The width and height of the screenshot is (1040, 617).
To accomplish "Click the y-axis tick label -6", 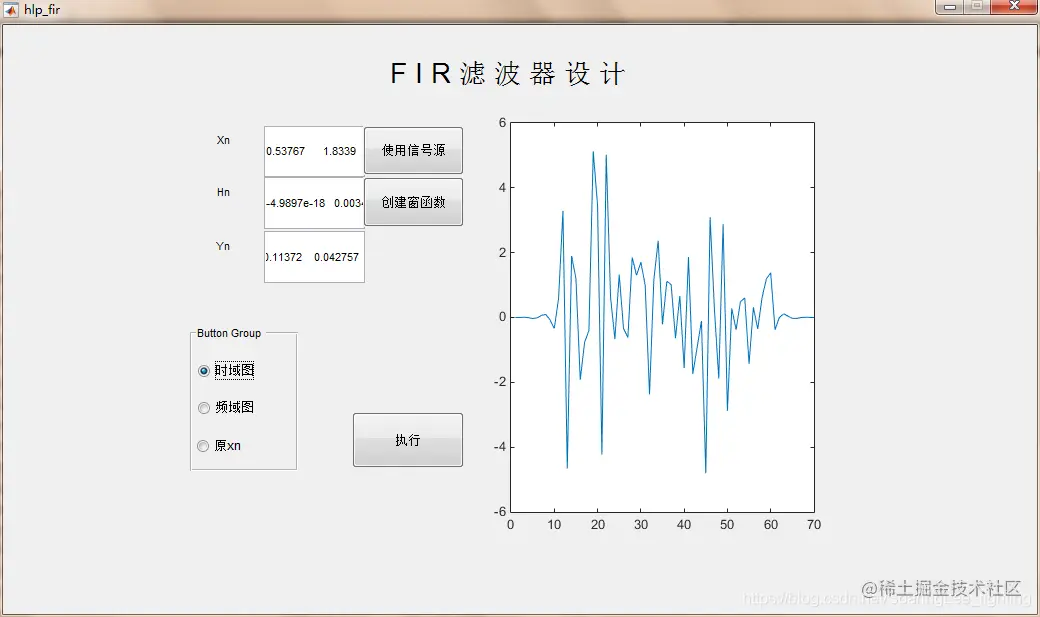I will pos(499,512).
